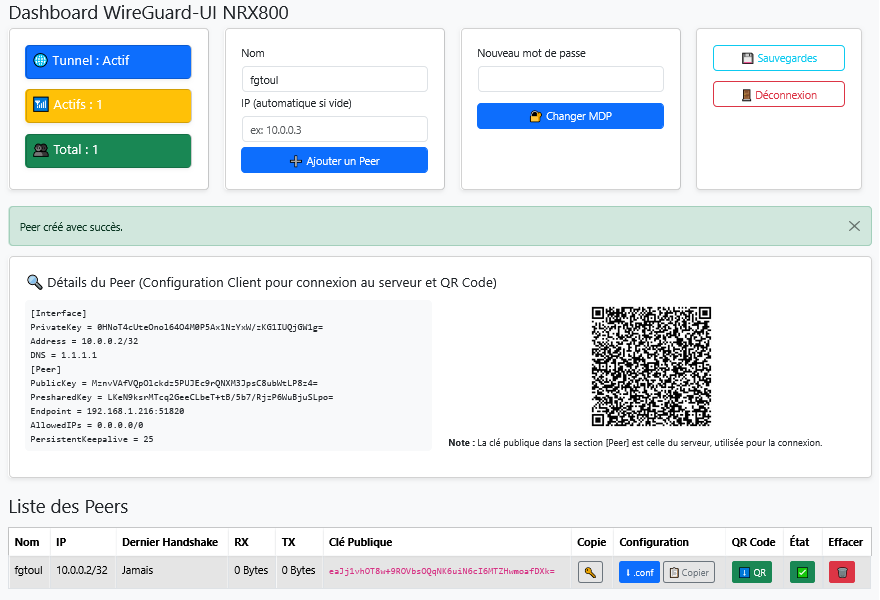The width and height of the screenshot is (880, 600).
Task: Click the RX 0 Bytes cell
Action: pos(251,570)
